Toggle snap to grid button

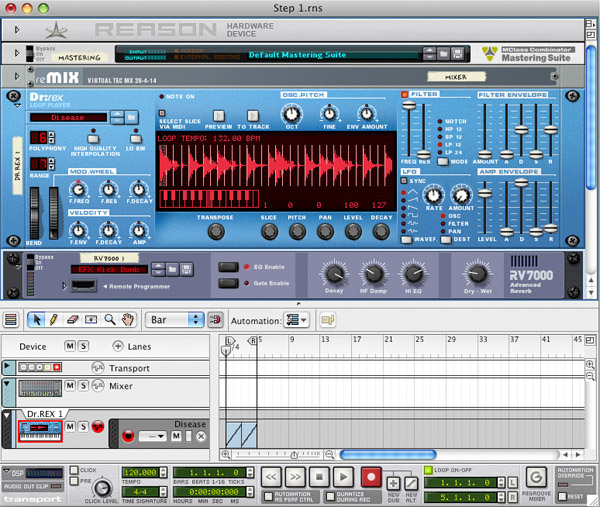tap(215, 320)
